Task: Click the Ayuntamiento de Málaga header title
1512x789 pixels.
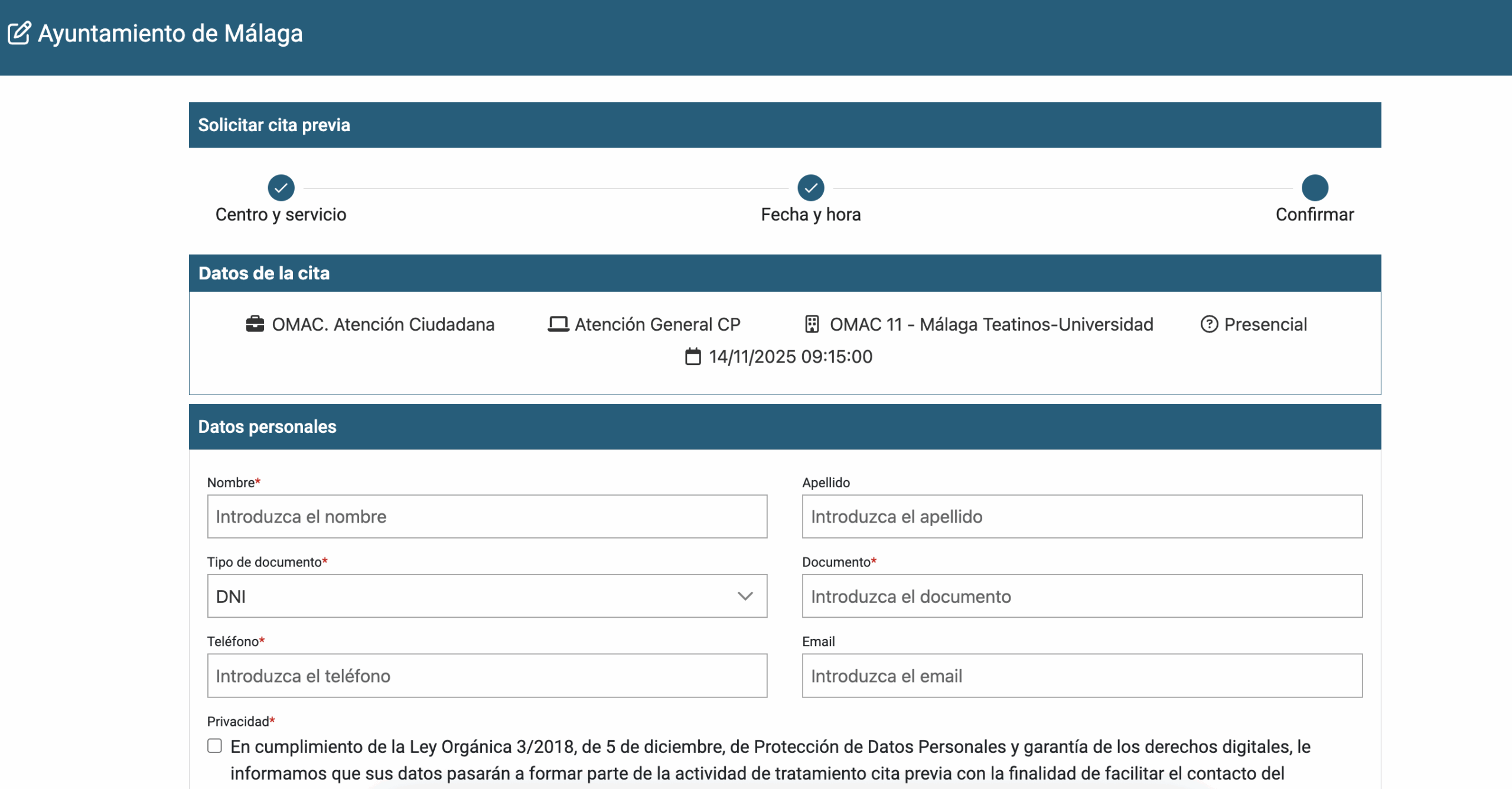Action: pos(170,33)
